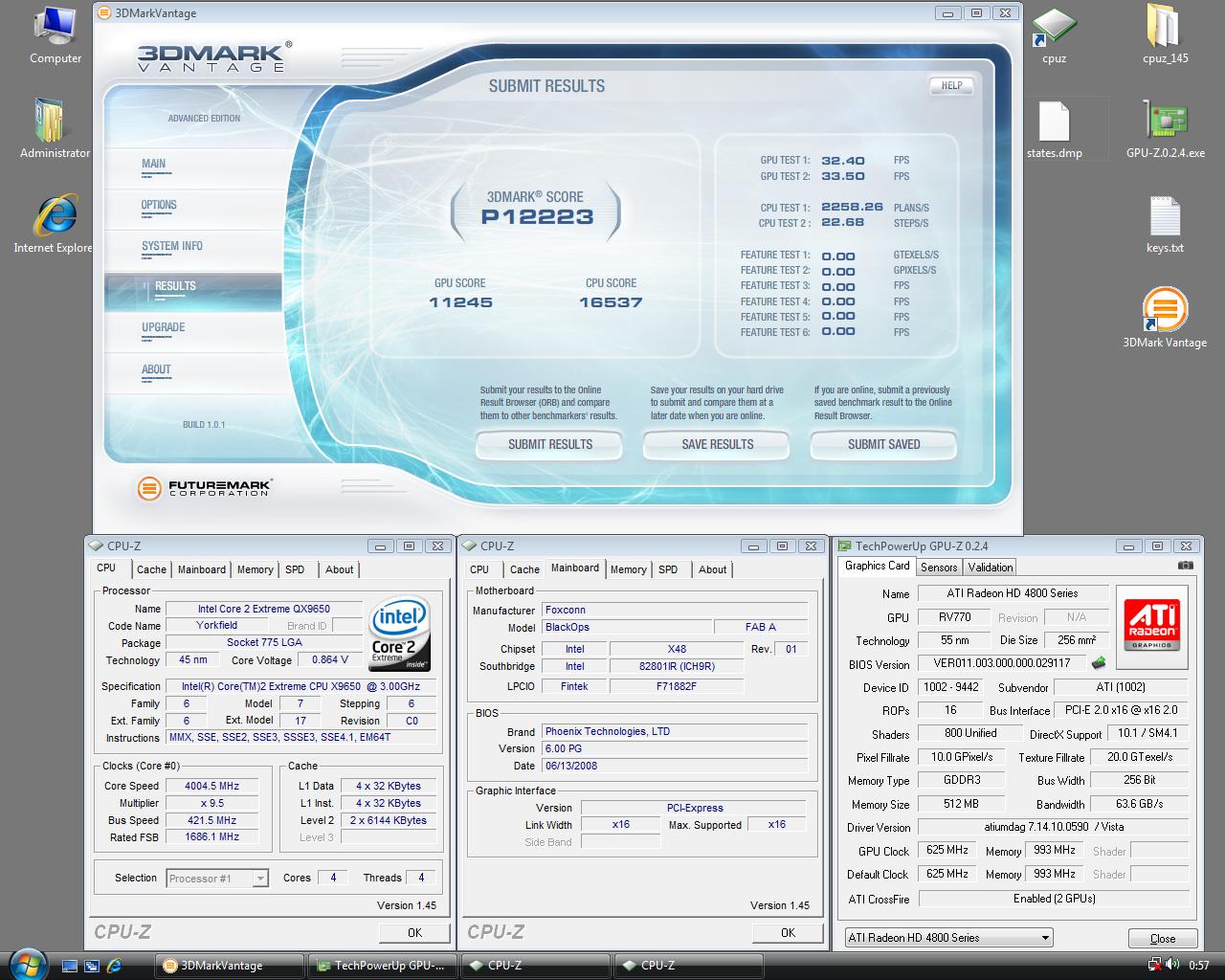Open the SPD tab in right CPU-Z
This screenshot has height=980, width=1225.
[668, 569]
